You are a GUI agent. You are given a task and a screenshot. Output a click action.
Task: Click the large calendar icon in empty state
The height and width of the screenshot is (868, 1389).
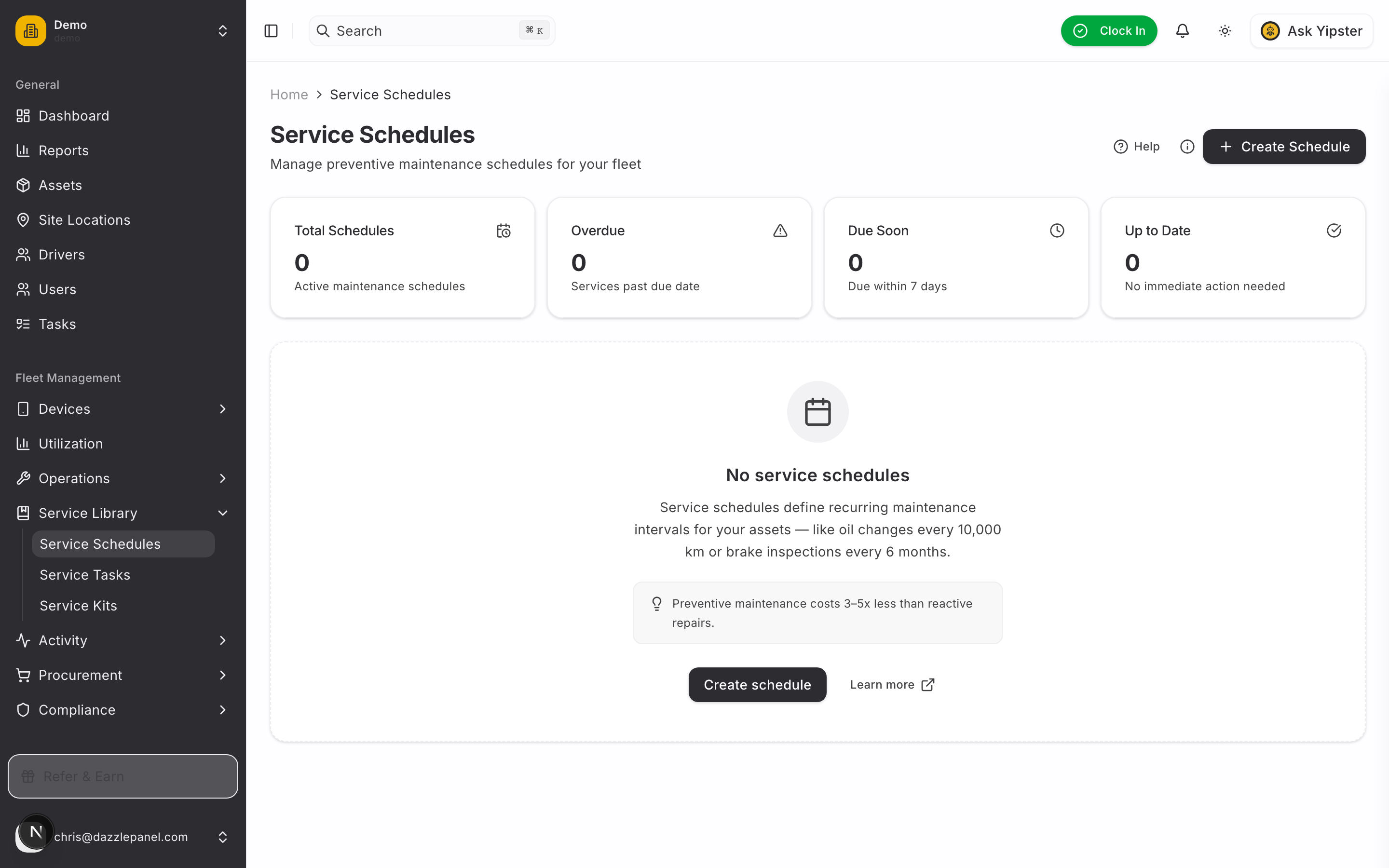pos(817,412)
